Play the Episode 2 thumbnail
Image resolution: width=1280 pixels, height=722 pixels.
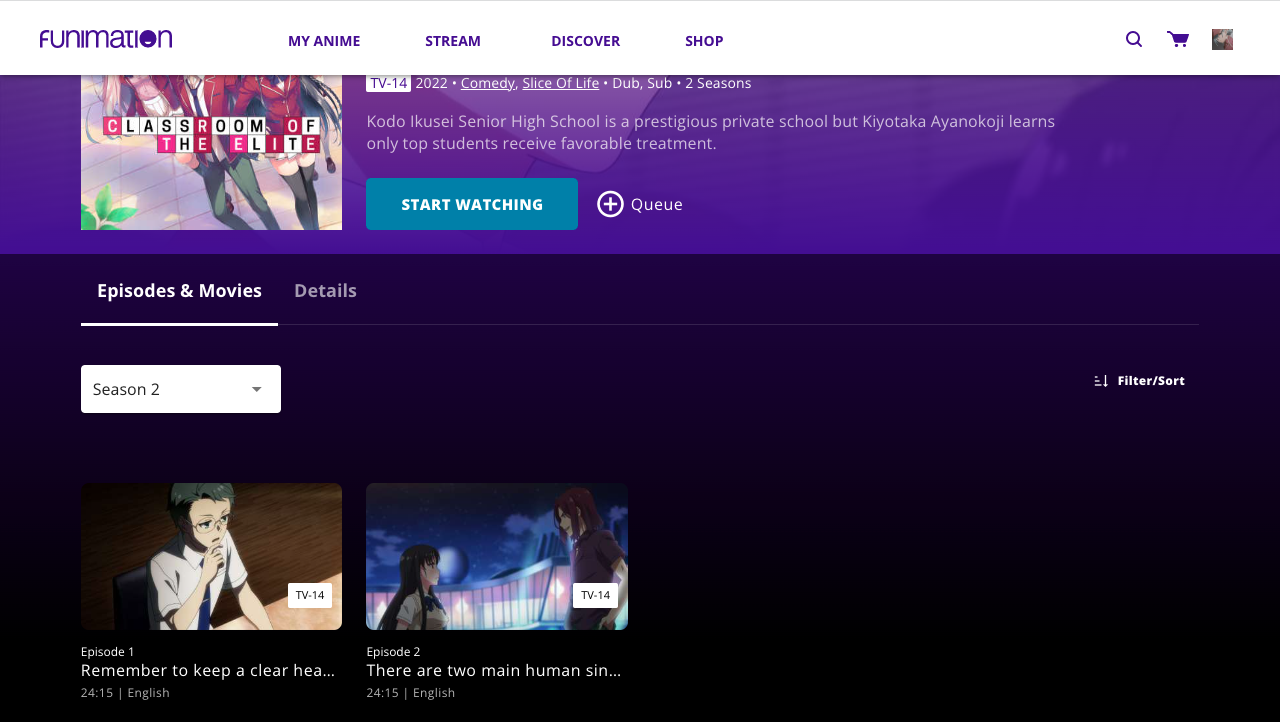[497, 557]
